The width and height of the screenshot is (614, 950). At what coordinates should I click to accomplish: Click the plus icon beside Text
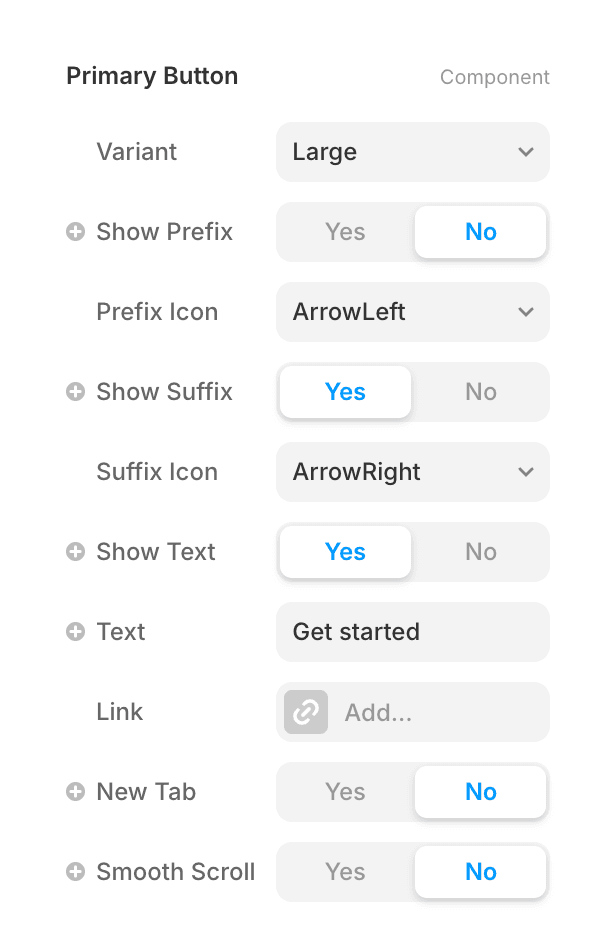(x=74, y=631)
